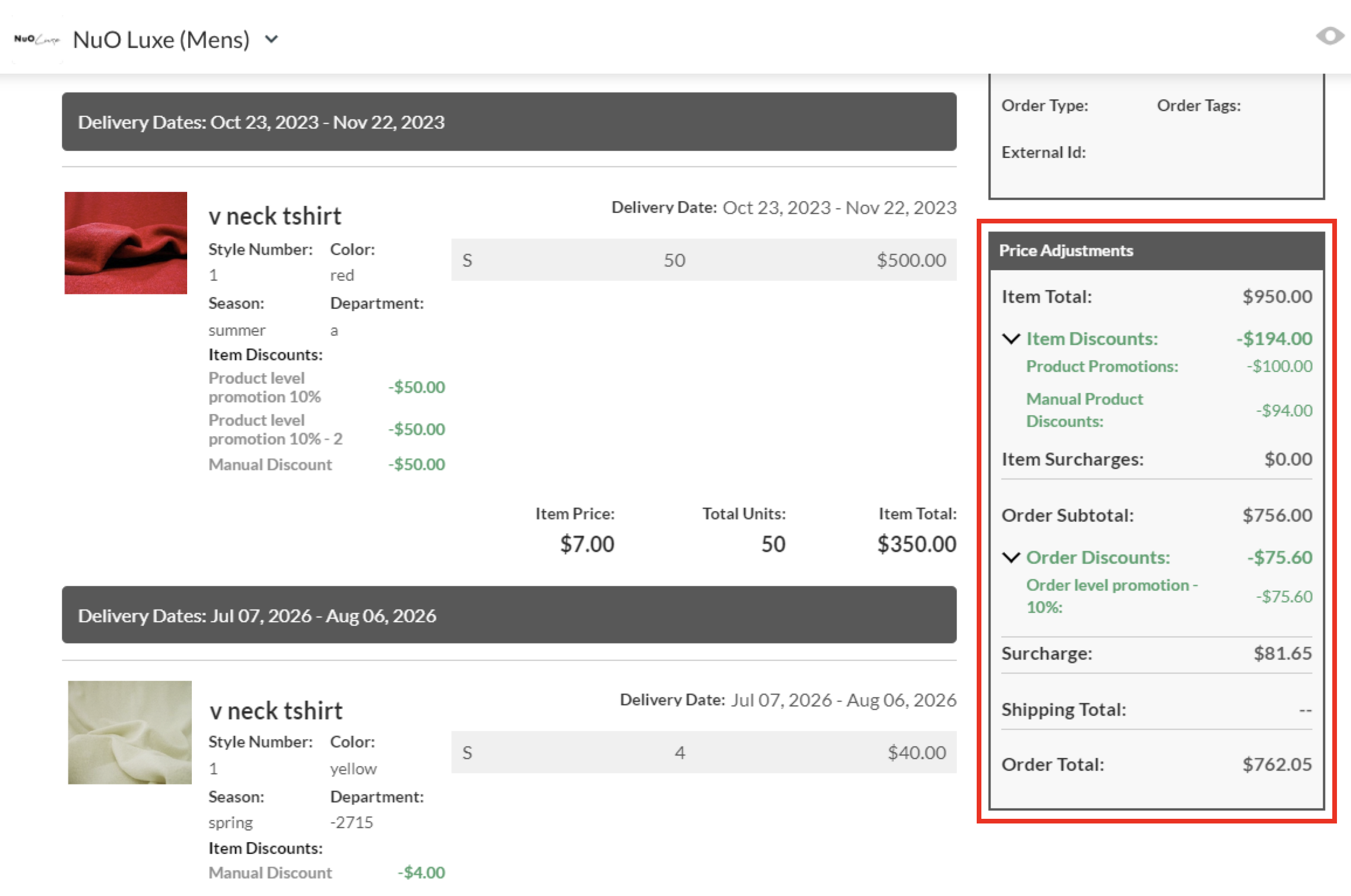Select the Jul 07, 2026 delivery dates header

(509, 615)
